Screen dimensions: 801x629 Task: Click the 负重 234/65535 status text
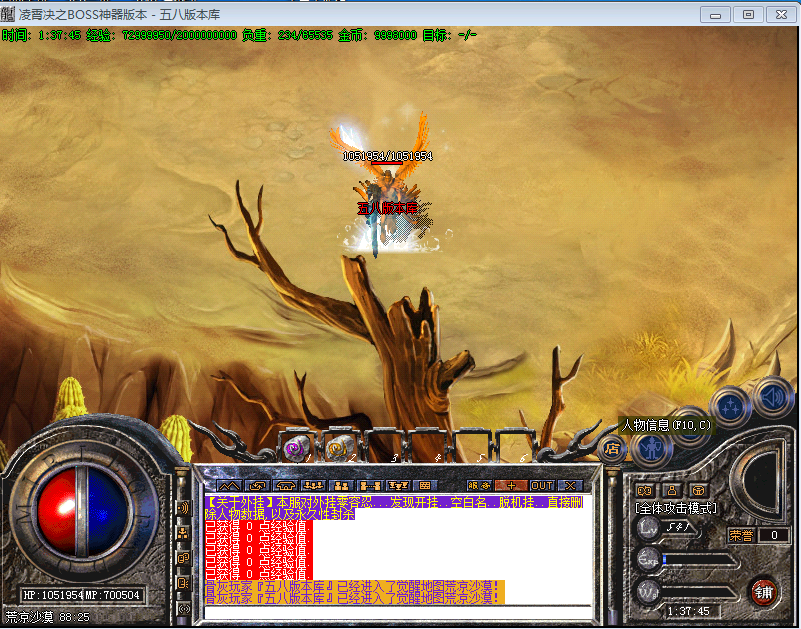tap(287, 35)
